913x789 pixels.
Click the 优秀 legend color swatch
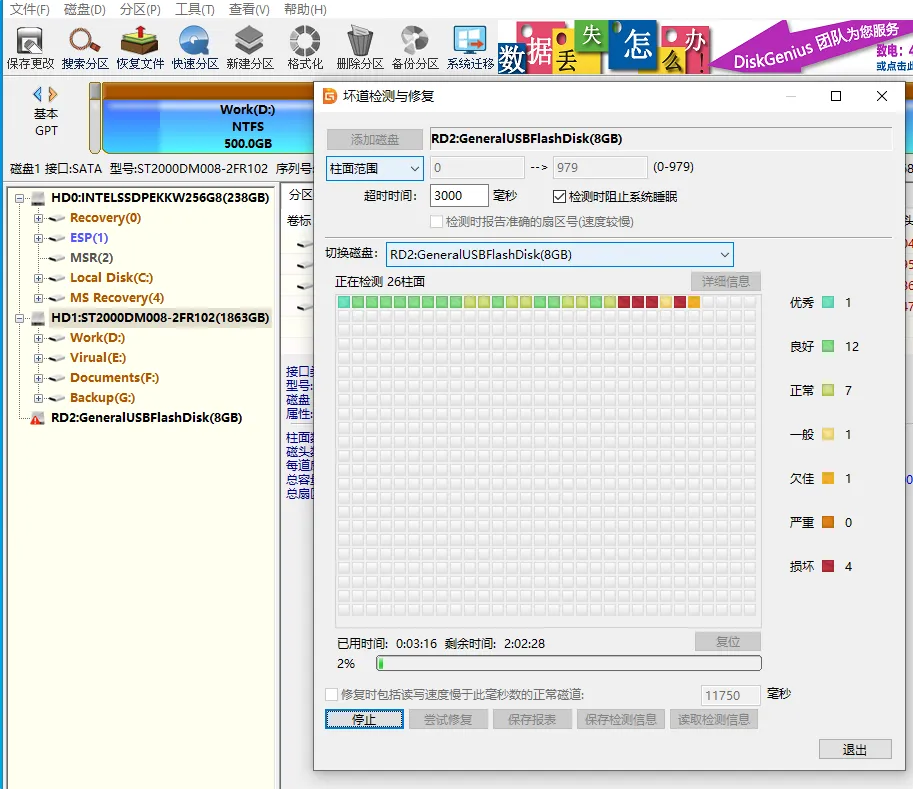828,302
